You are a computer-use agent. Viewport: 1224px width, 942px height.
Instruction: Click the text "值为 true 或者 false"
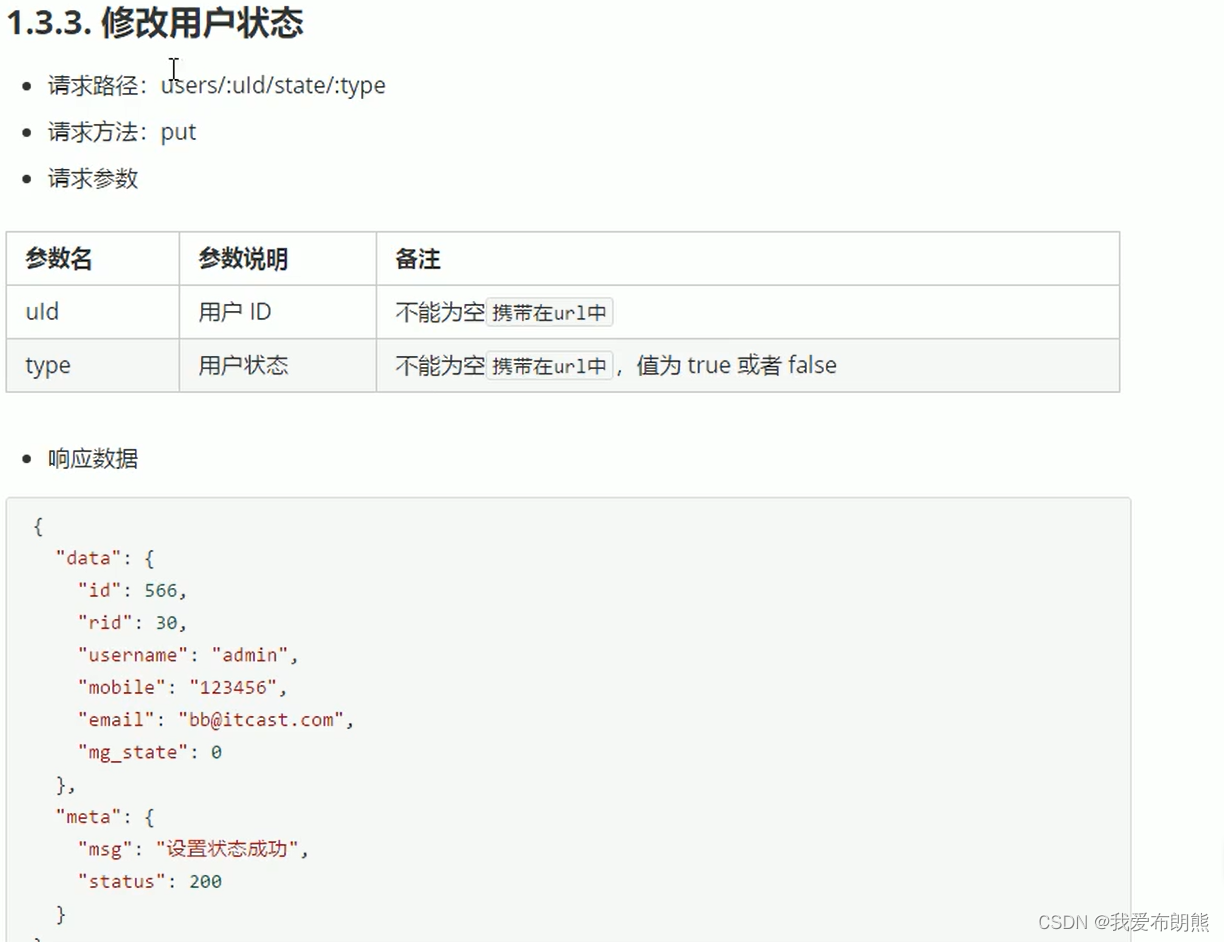point(736,365)
